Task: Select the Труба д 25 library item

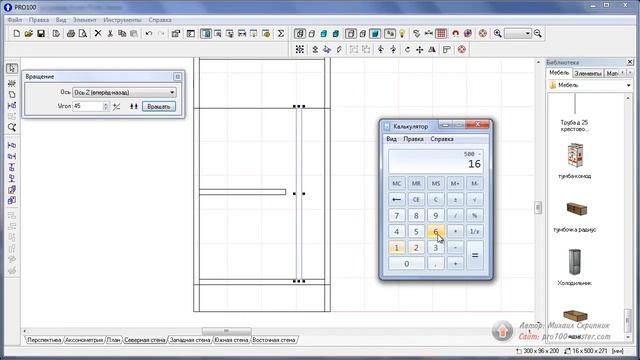Action: point(574,112)
